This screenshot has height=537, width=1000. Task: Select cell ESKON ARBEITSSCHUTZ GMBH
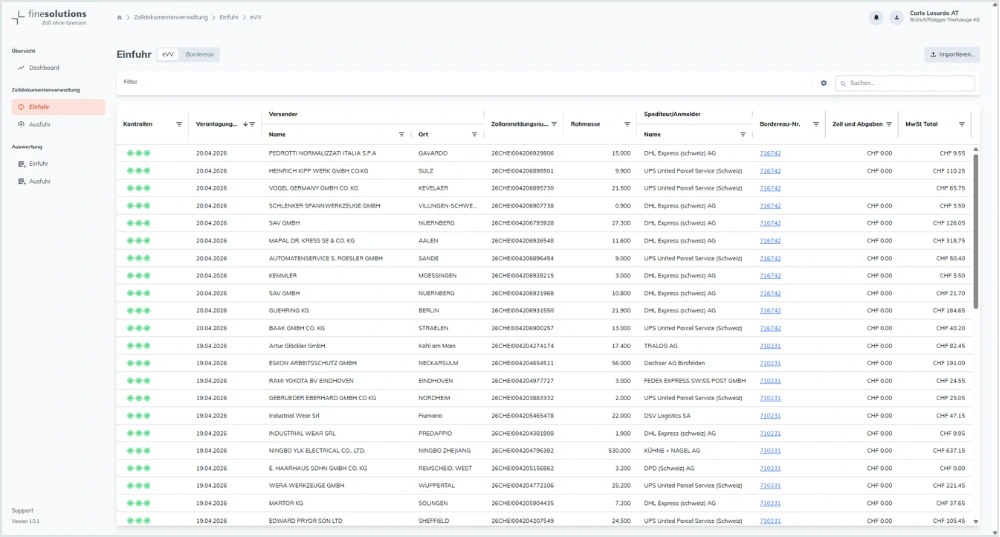[312, 364]
